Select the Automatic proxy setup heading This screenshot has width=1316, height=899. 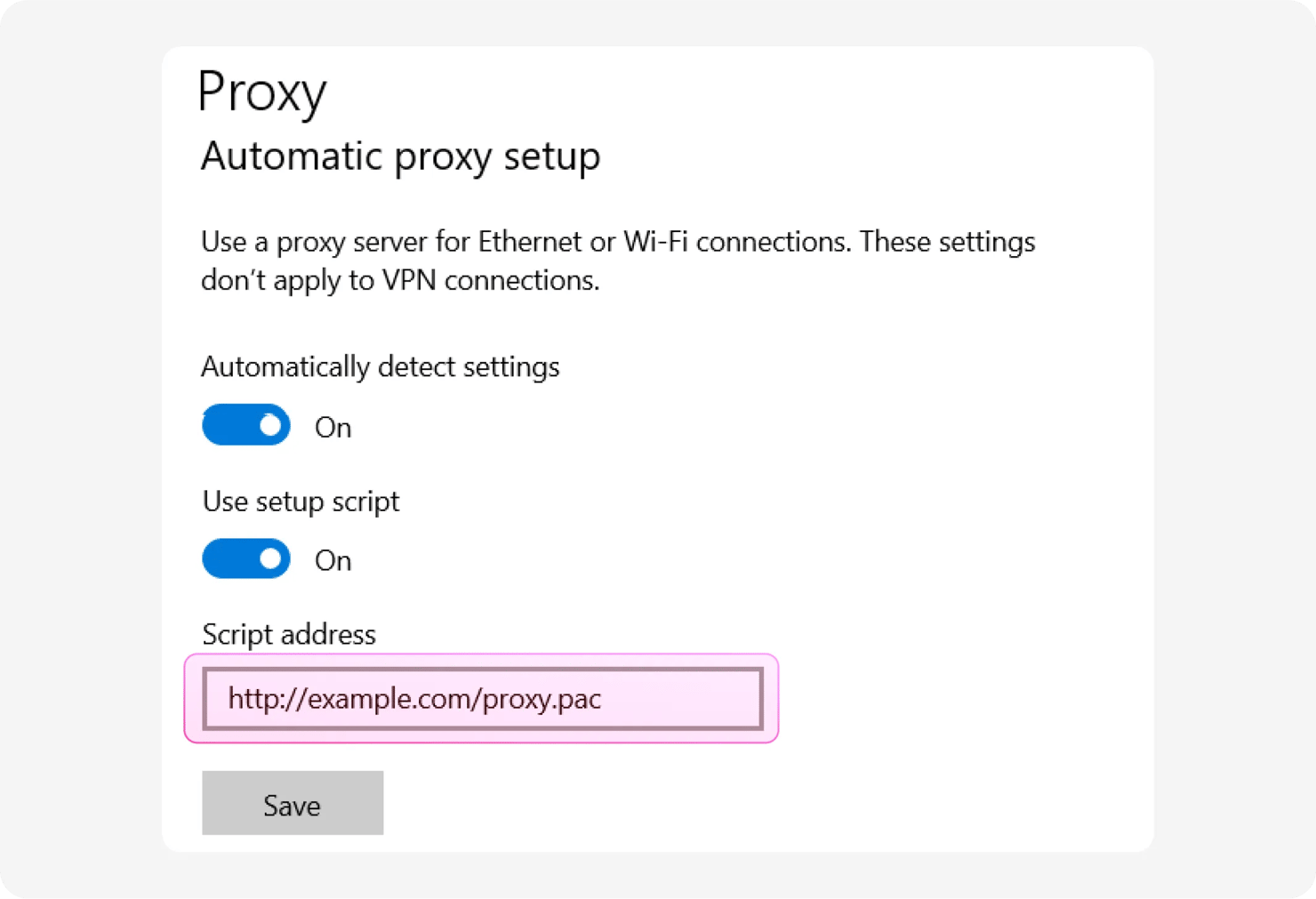point(400,157)
